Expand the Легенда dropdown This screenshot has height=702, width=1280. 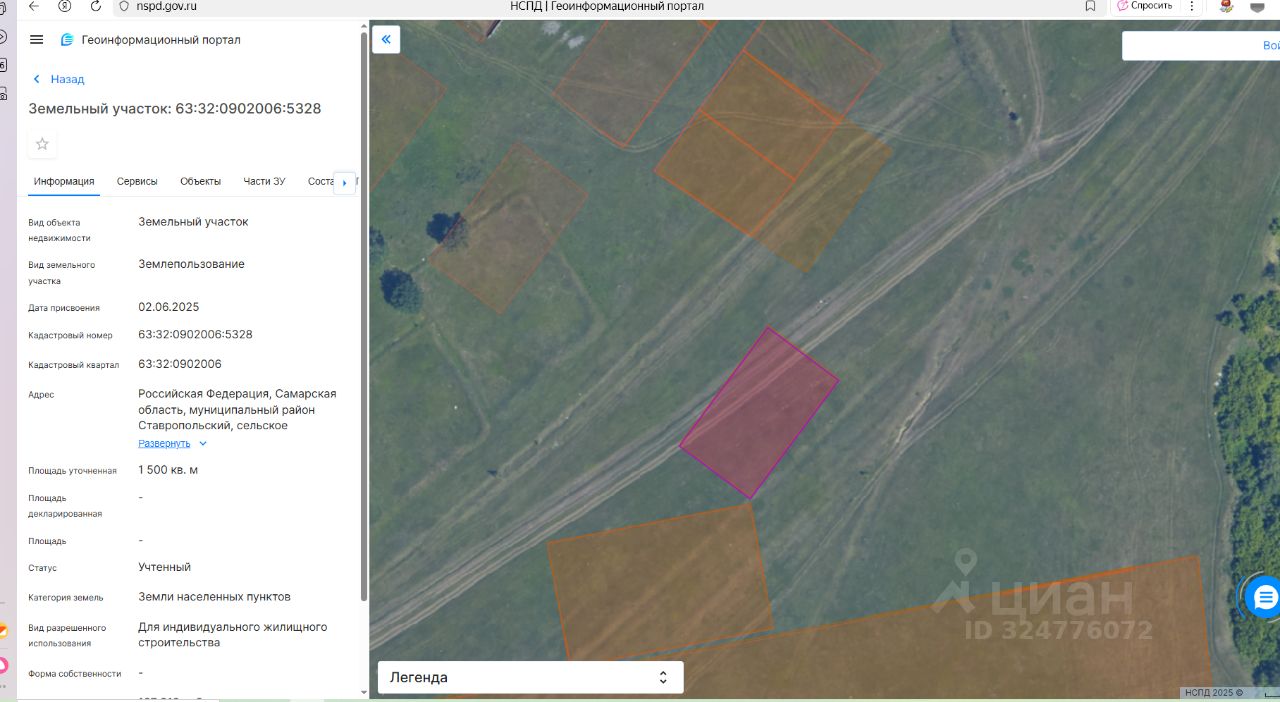point(530,677)
